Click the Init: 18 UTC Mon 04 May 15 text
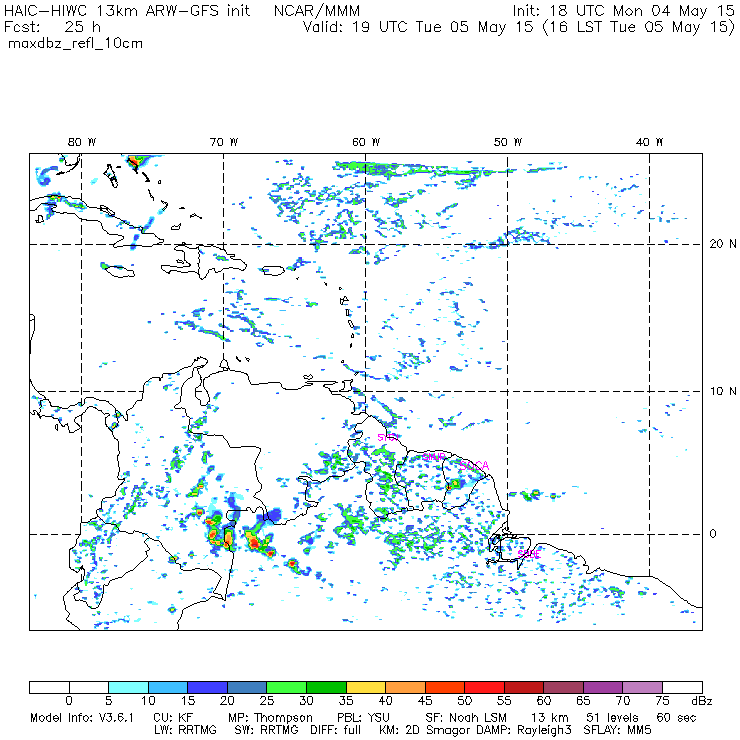This screenshot has height=740, width=740. [x=624, y=11]
